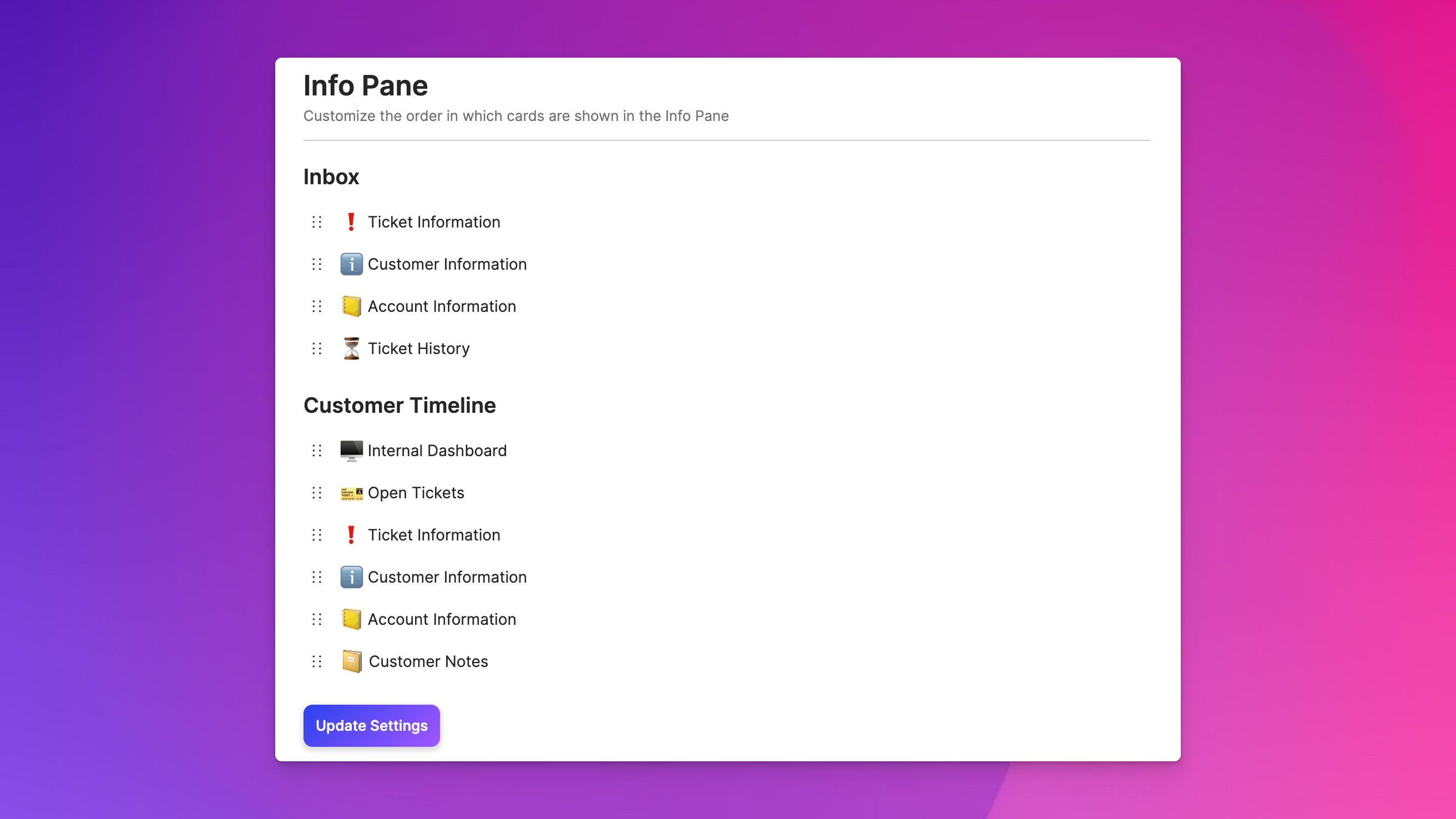Click the yellow notebook icon in Inbox section
This screenshot has height=819, width=1456.
tap(352, 306)
